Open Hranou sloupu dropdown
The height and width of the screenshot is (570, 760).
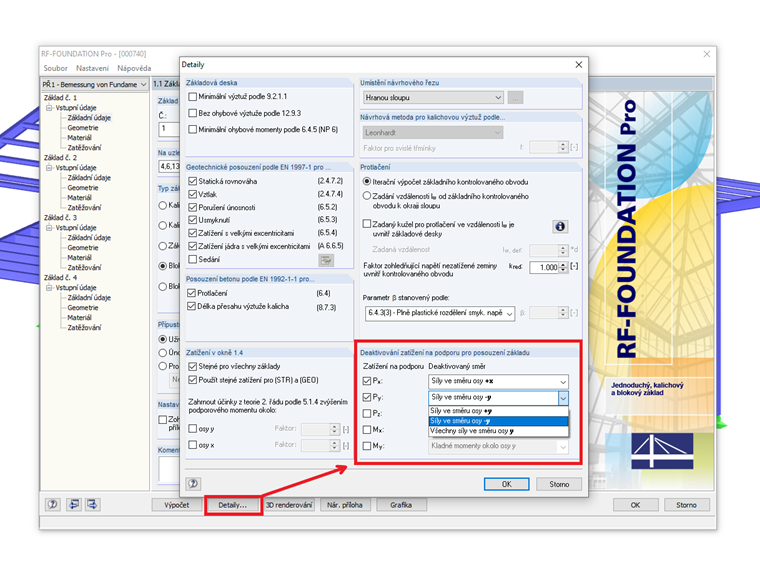[433, 98]
